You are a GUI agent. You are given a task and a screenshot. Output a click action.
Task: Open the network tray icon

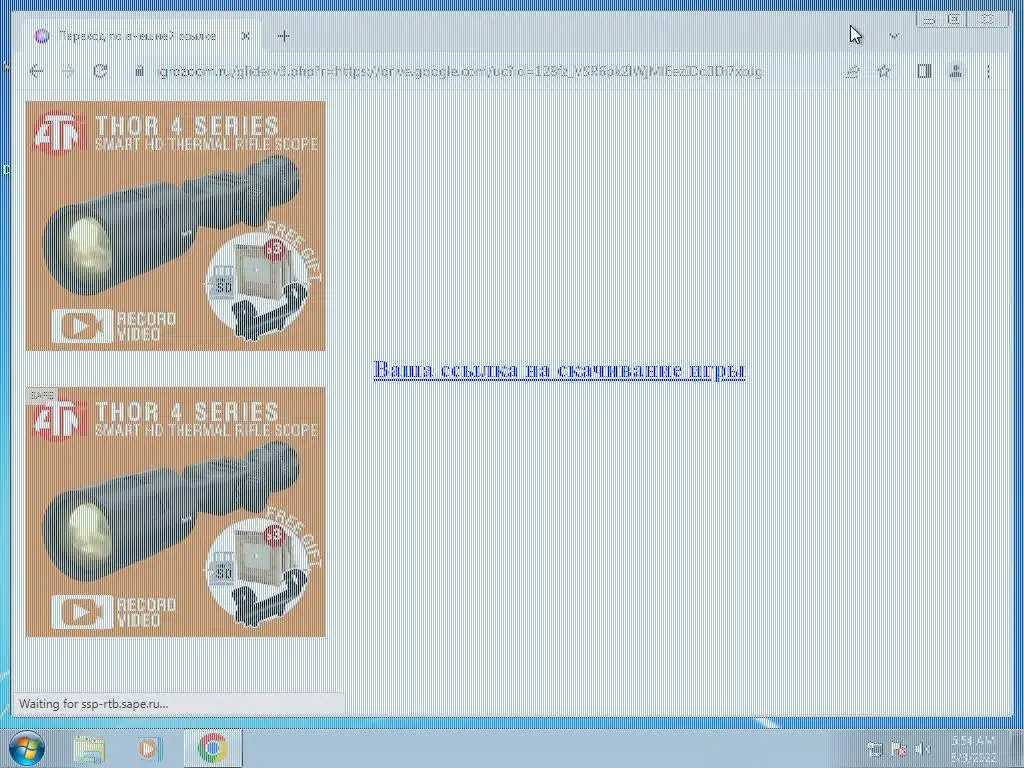874,749
